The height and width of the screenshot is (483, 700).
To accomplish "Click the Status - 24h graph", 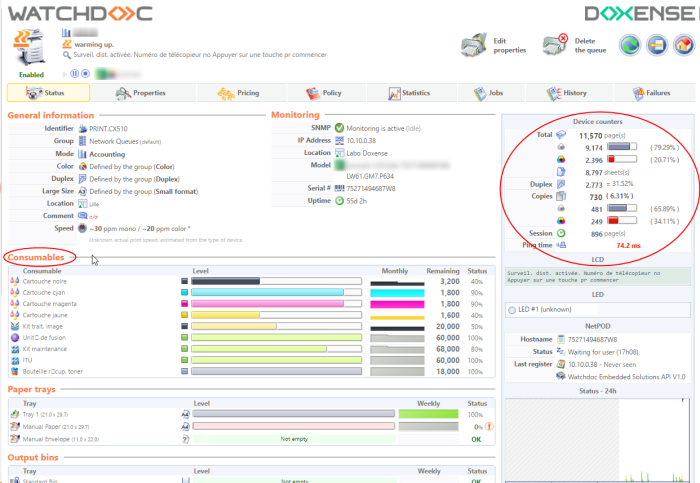I will point(598,440).
